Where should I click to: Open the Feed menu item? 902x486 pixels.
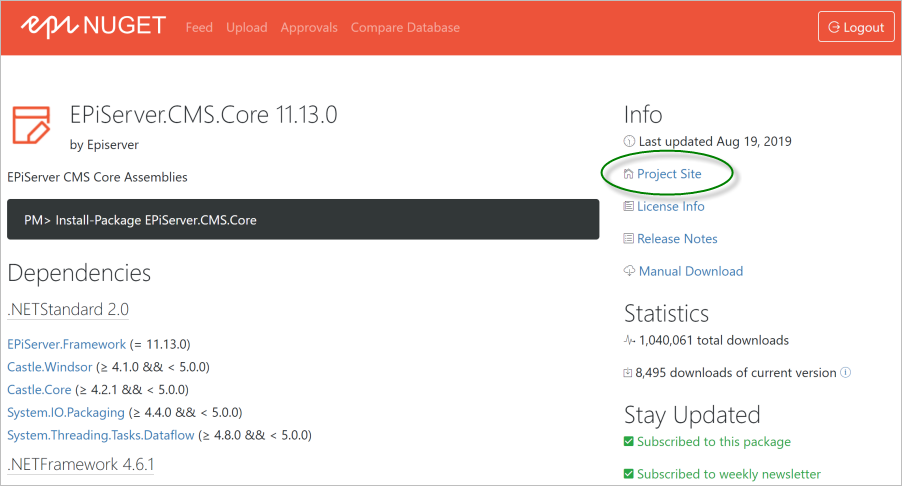point(199,28)
